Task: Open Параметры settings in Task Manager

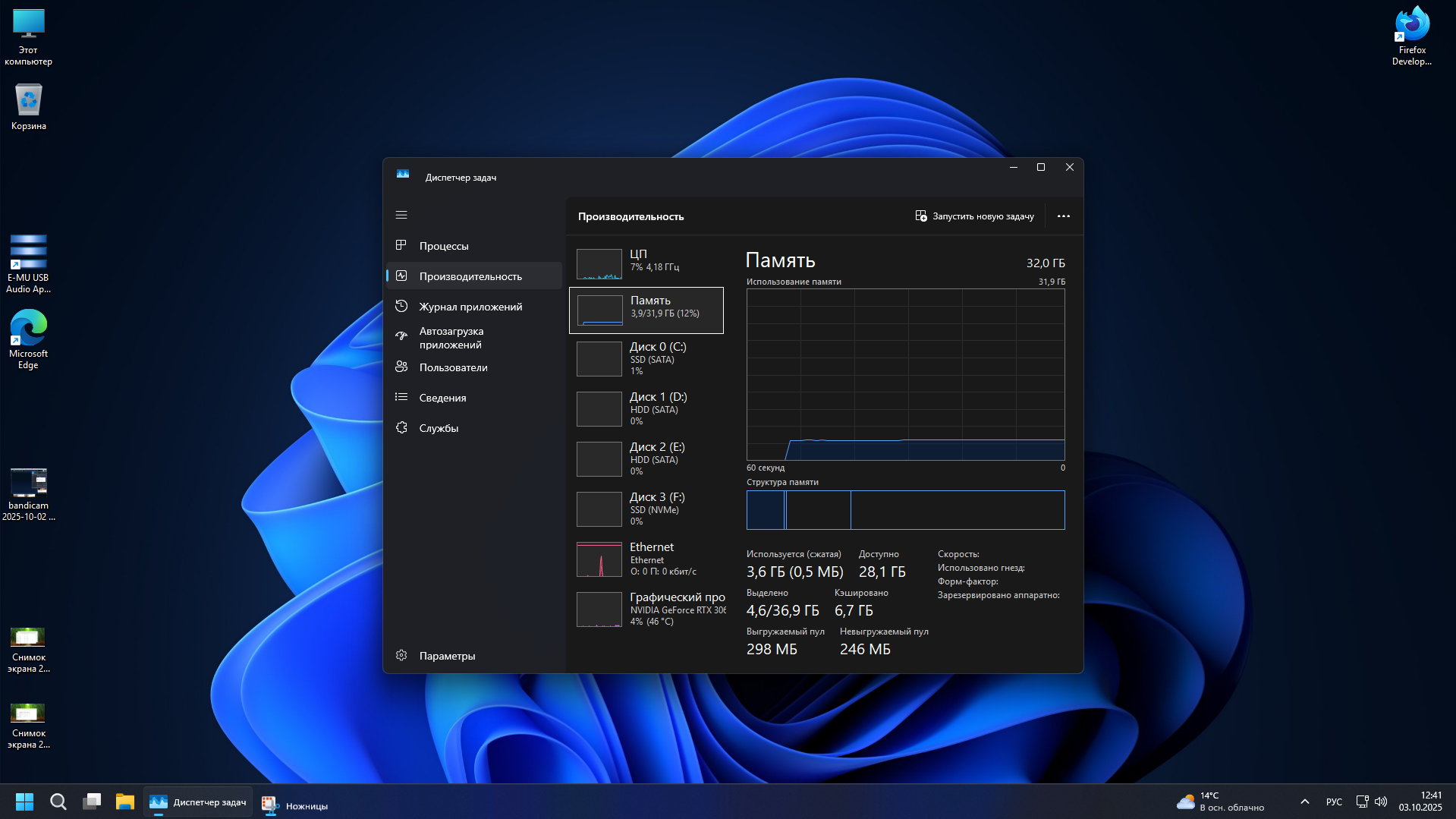Action: [474, 656]
